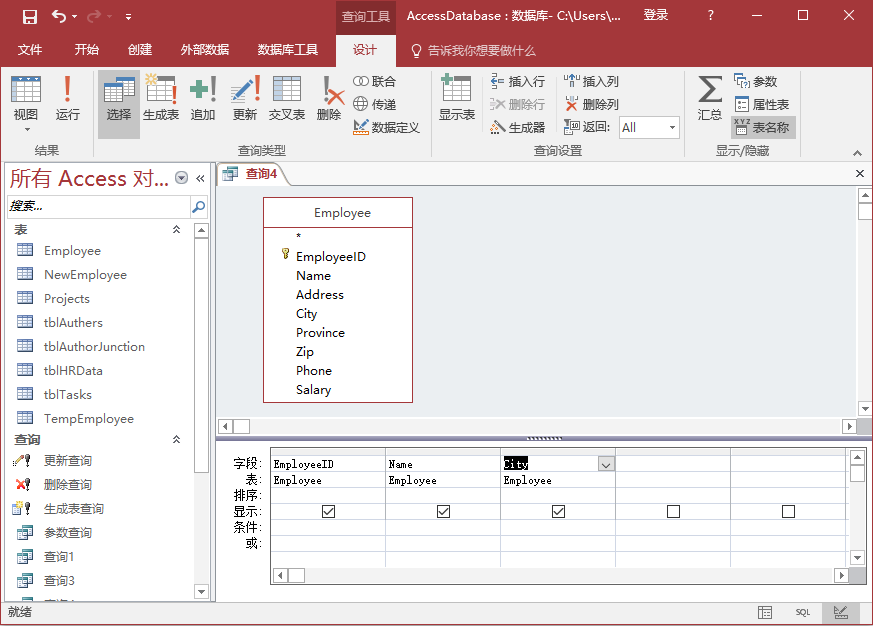Open the 数据库工具 ribbon tab
Screen dimensions: 873x626
[x=288, y=50]
